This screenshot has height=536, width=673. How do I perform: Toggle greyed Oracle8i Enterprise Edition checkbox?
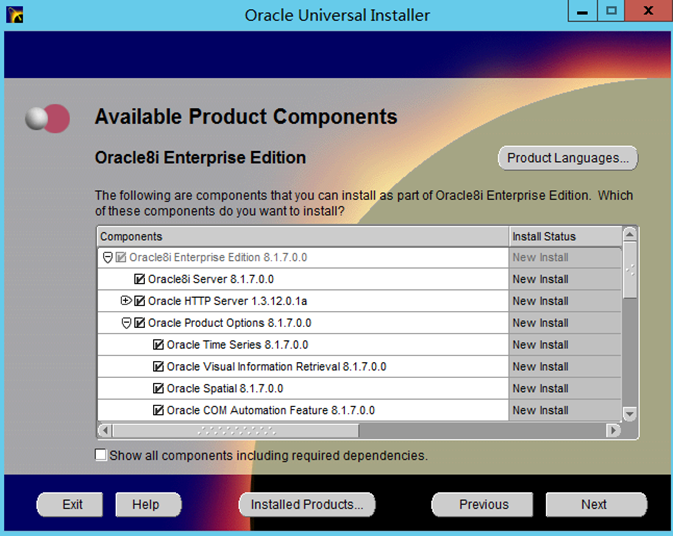(x=121, y=257)
